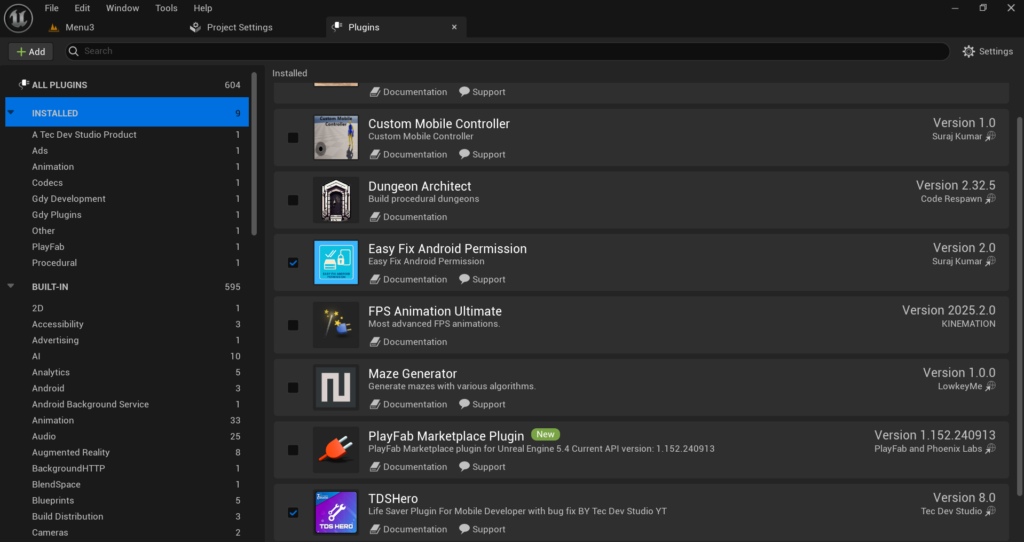The image size is (1024, 542).
Task: Open Tec Dev Studio external link icon
Action: pyautogui.click(x=991, y=511)
